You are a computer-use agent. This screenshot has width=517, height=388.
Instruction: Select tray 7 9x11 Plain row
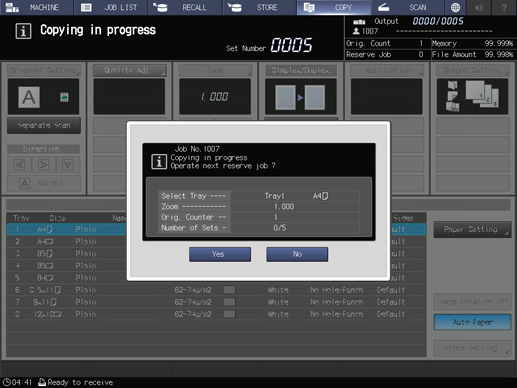point(216,302)
